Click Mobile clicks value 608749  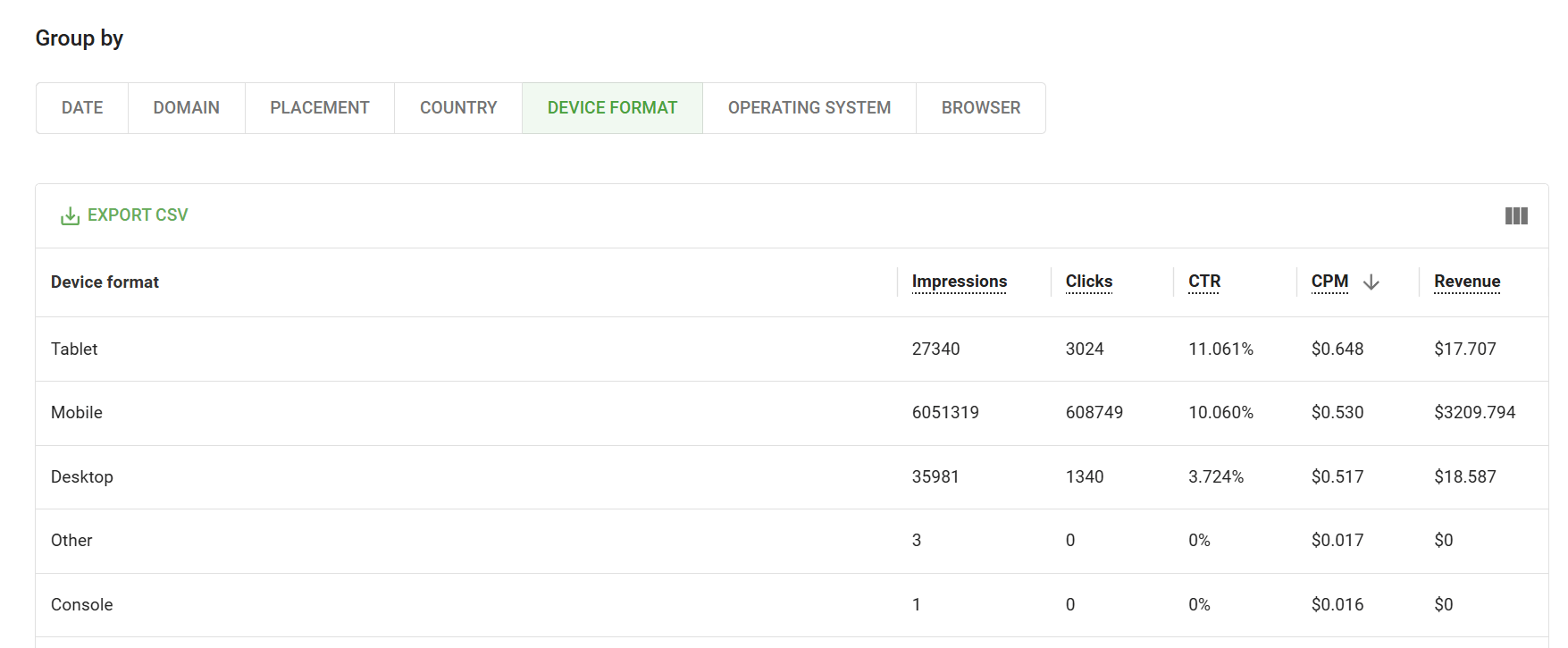(x=1094, y=413)
